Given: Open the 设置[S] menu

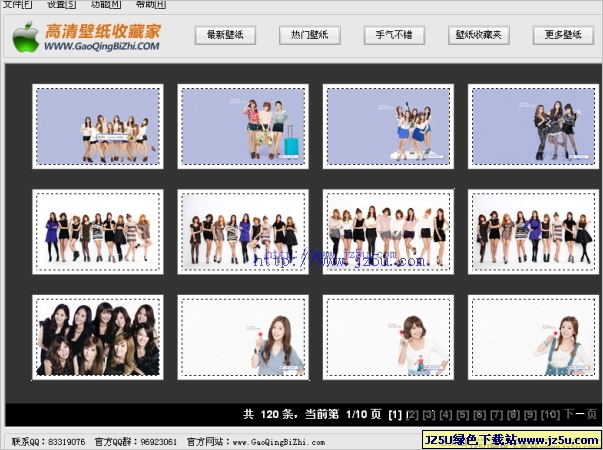Looking at the screenshot, I should (x=62, y=4).
